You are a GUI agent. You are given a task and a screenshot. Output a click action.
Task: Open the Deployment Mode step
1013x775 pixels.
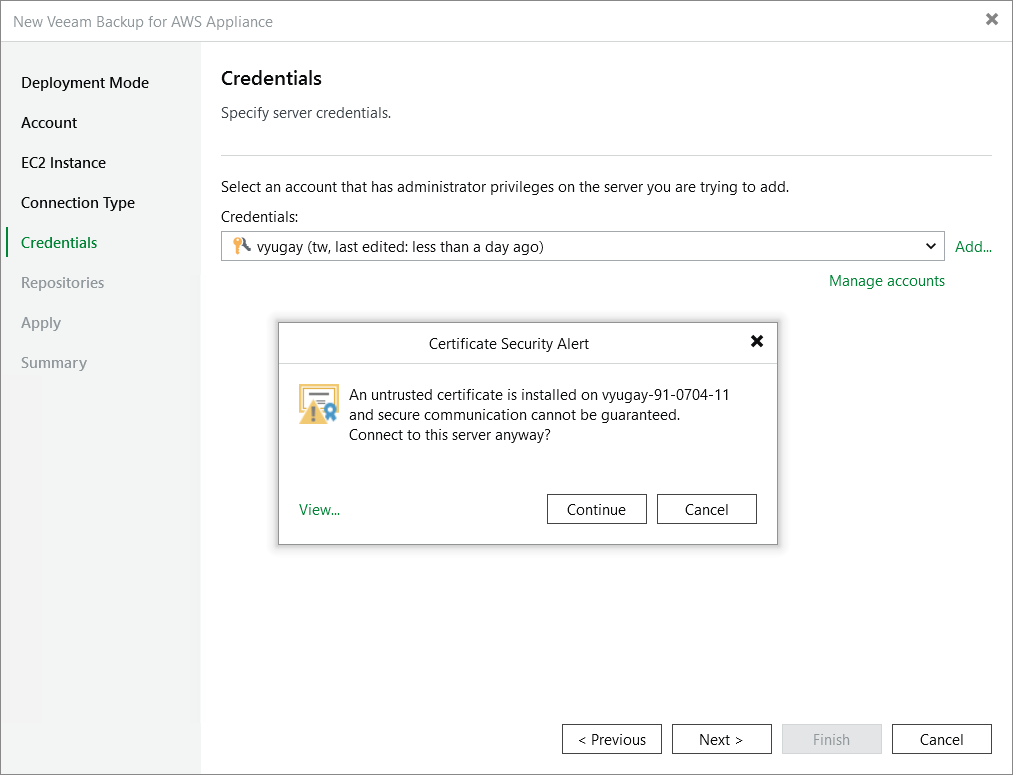tap(85, 83)
